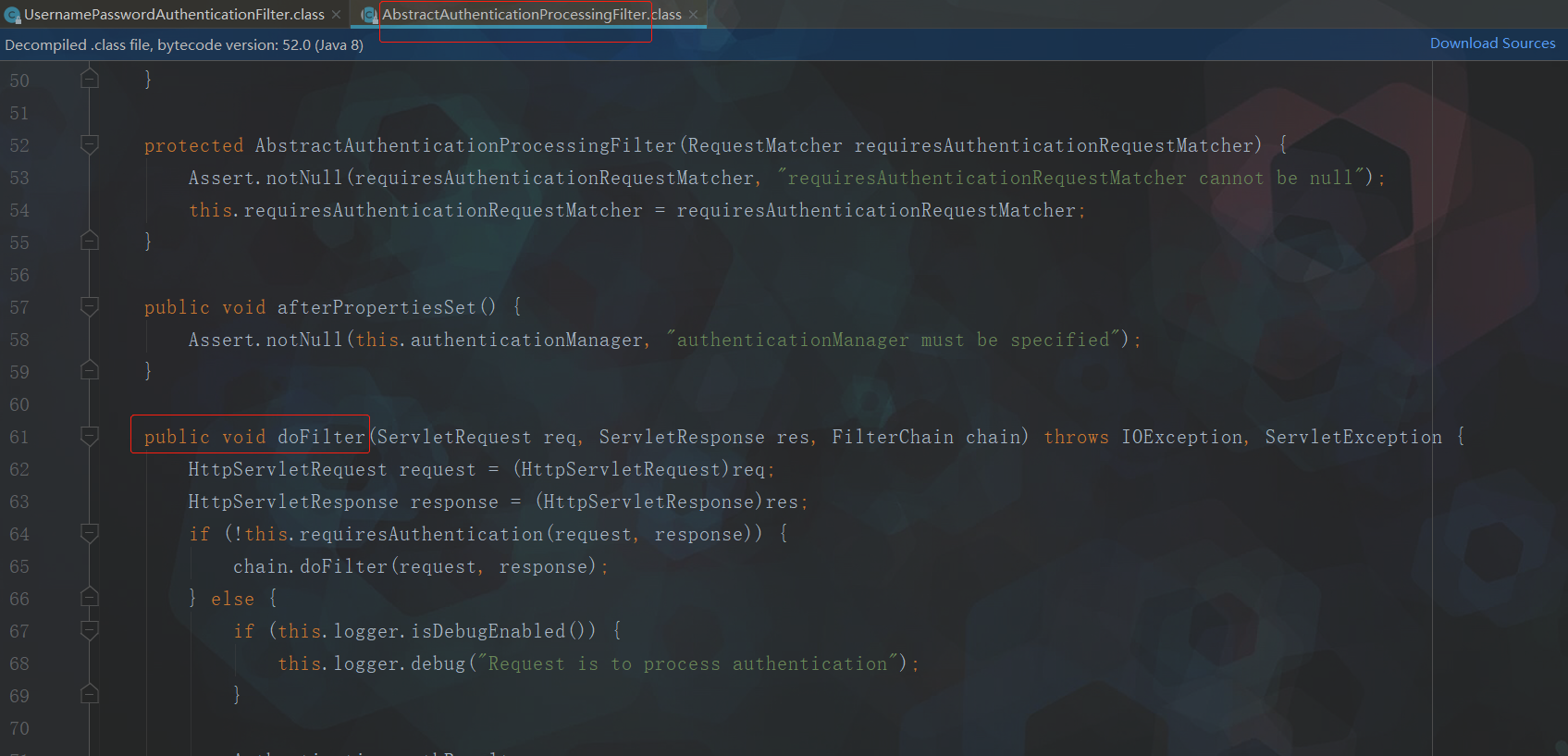Click the Download Sources link
This screenshot has width=1568, height=756.
pos(1492,43)
